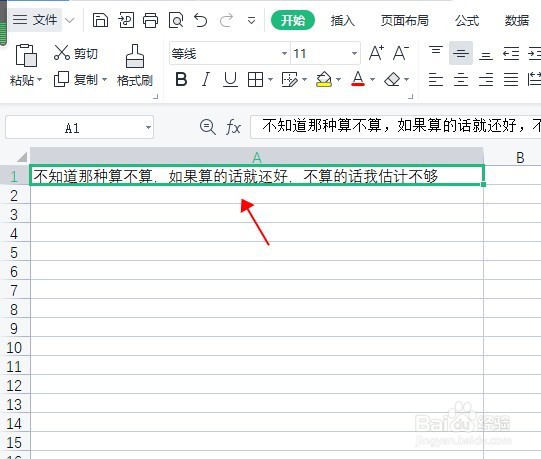Decrease indent icon
Image resolution: width=541 pixels, height=459 pixels.
click(x=511, y=54)
